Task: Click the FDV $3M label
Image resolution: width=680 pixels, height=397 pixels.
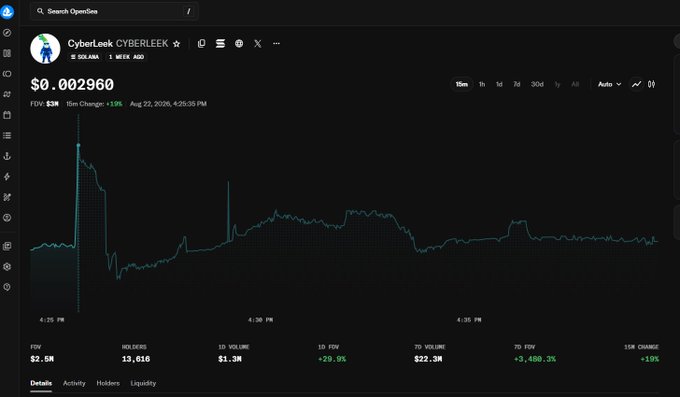Action: [x=44, y=104]
